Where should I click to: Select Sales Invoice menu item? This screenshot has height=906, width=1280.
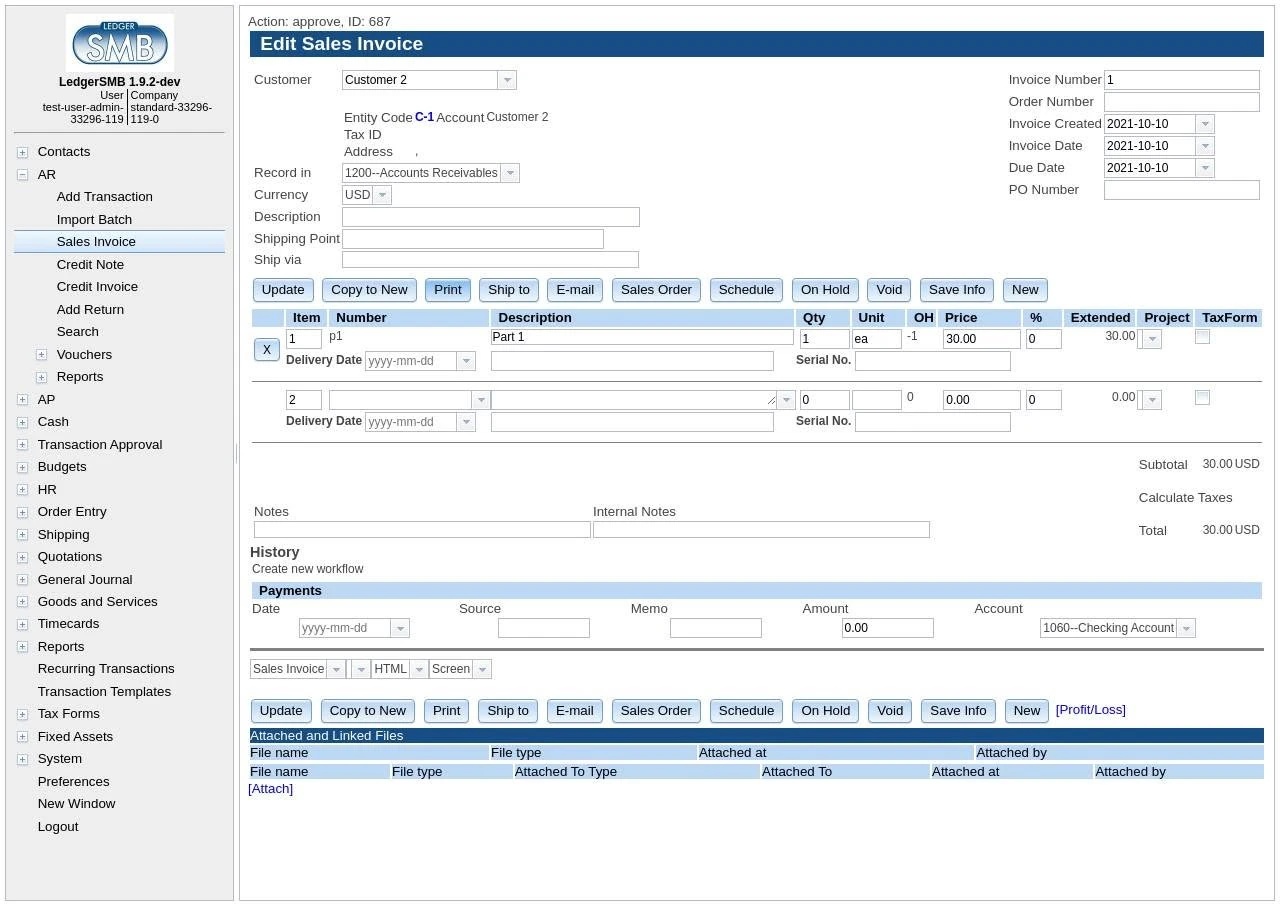coord(96,242)
